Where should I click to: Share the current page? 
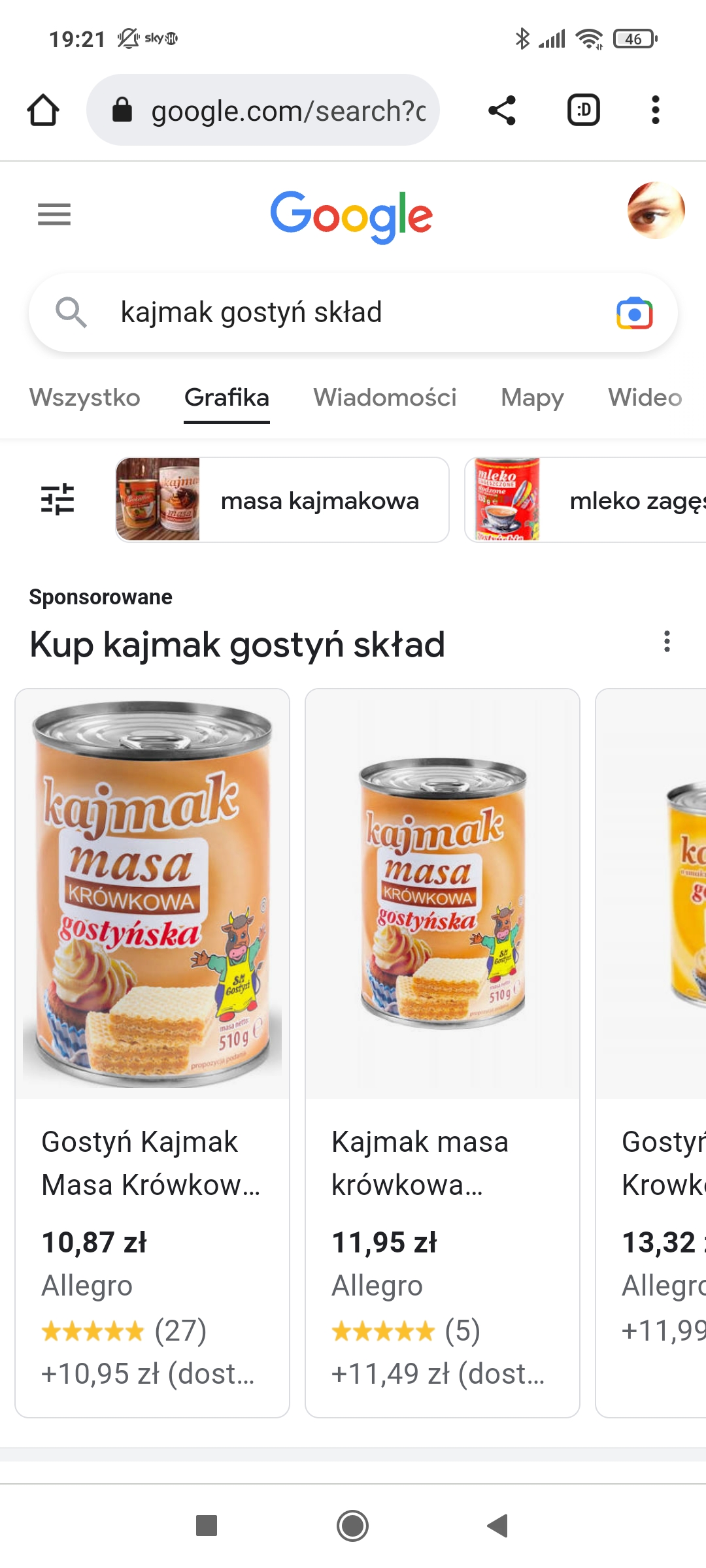point(502,110)
